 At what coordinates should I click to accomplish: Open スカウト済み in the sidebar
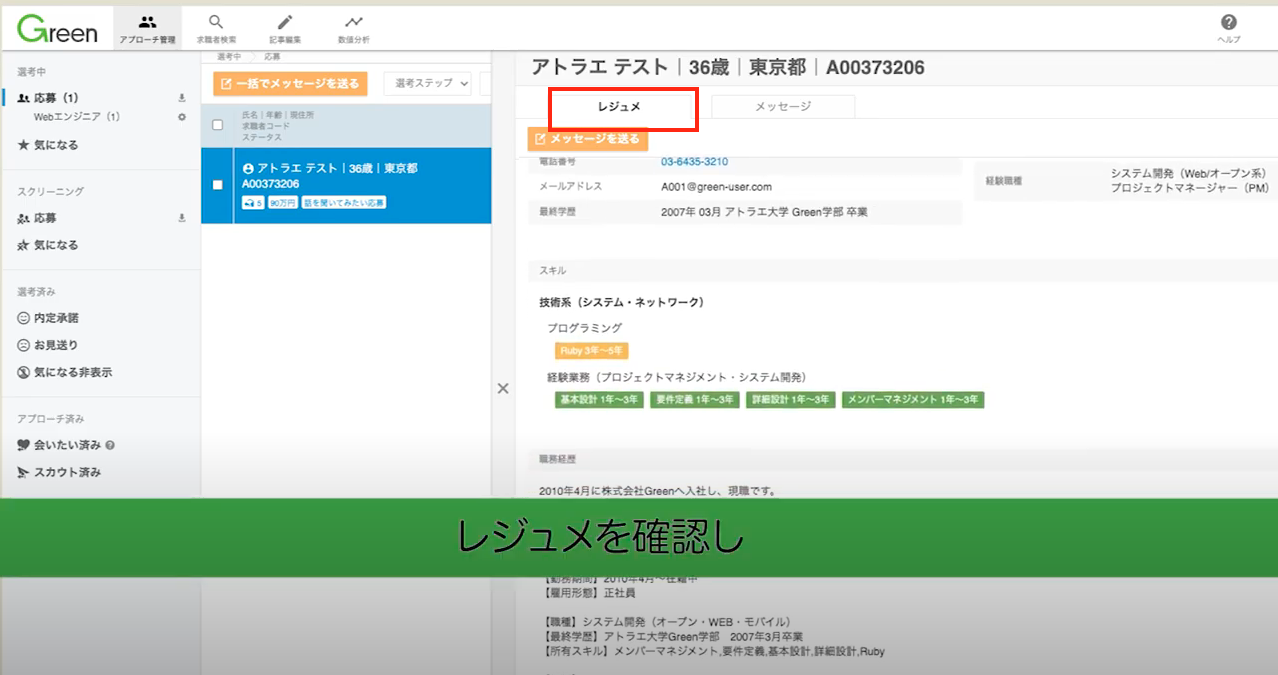(x=60, y=472)
